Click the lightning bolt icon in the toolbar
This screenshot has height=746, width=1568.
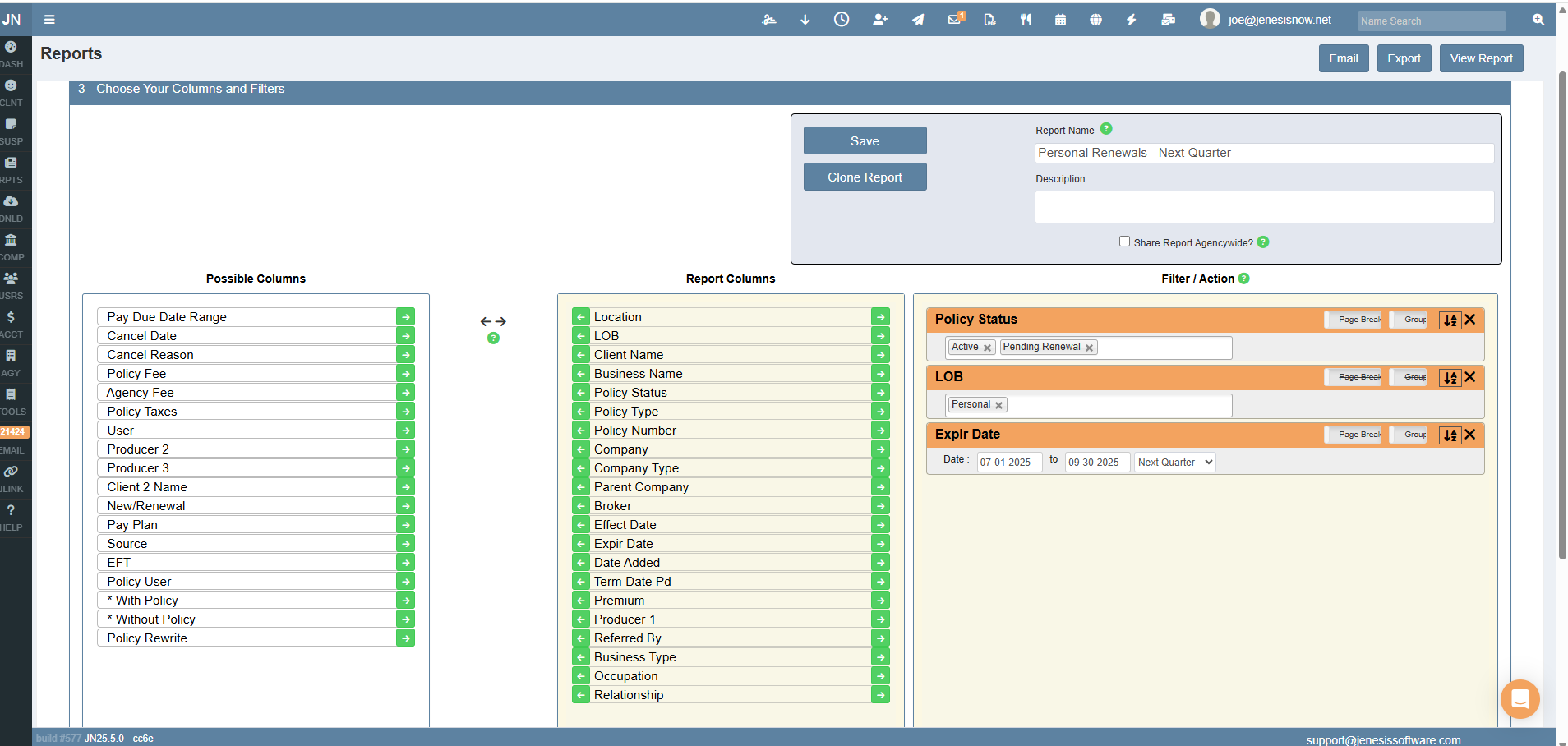click(x=1131, y=19)
